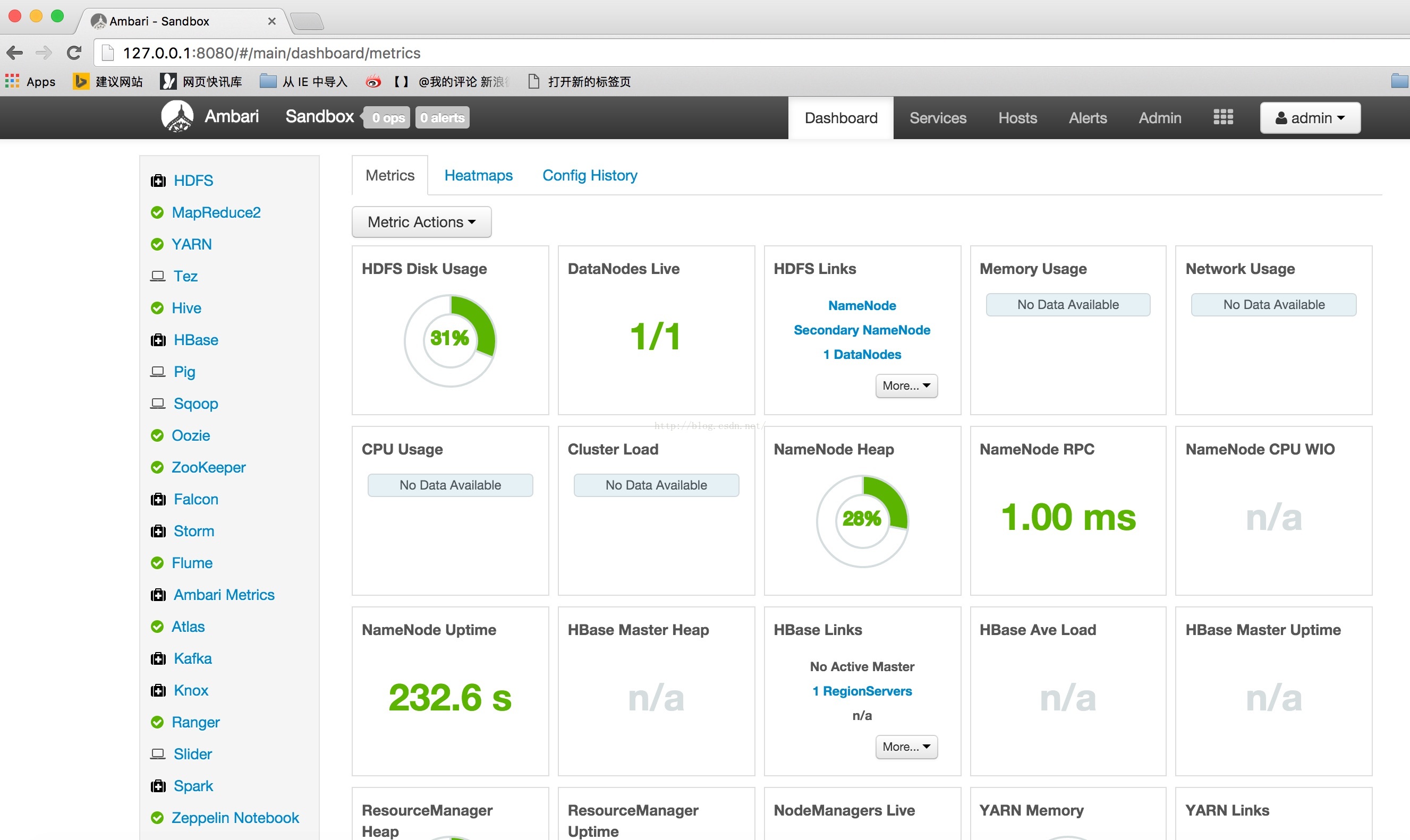Image resolution: width=1410 pixels, height=840 pixels.
Task: Click Spark maintenance status icon
Action: [158, 786]
